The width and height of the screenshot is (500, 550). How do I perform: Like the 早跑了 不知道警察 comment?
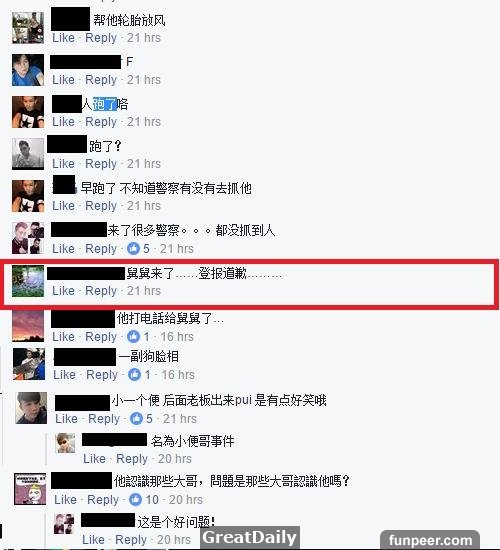64,206
